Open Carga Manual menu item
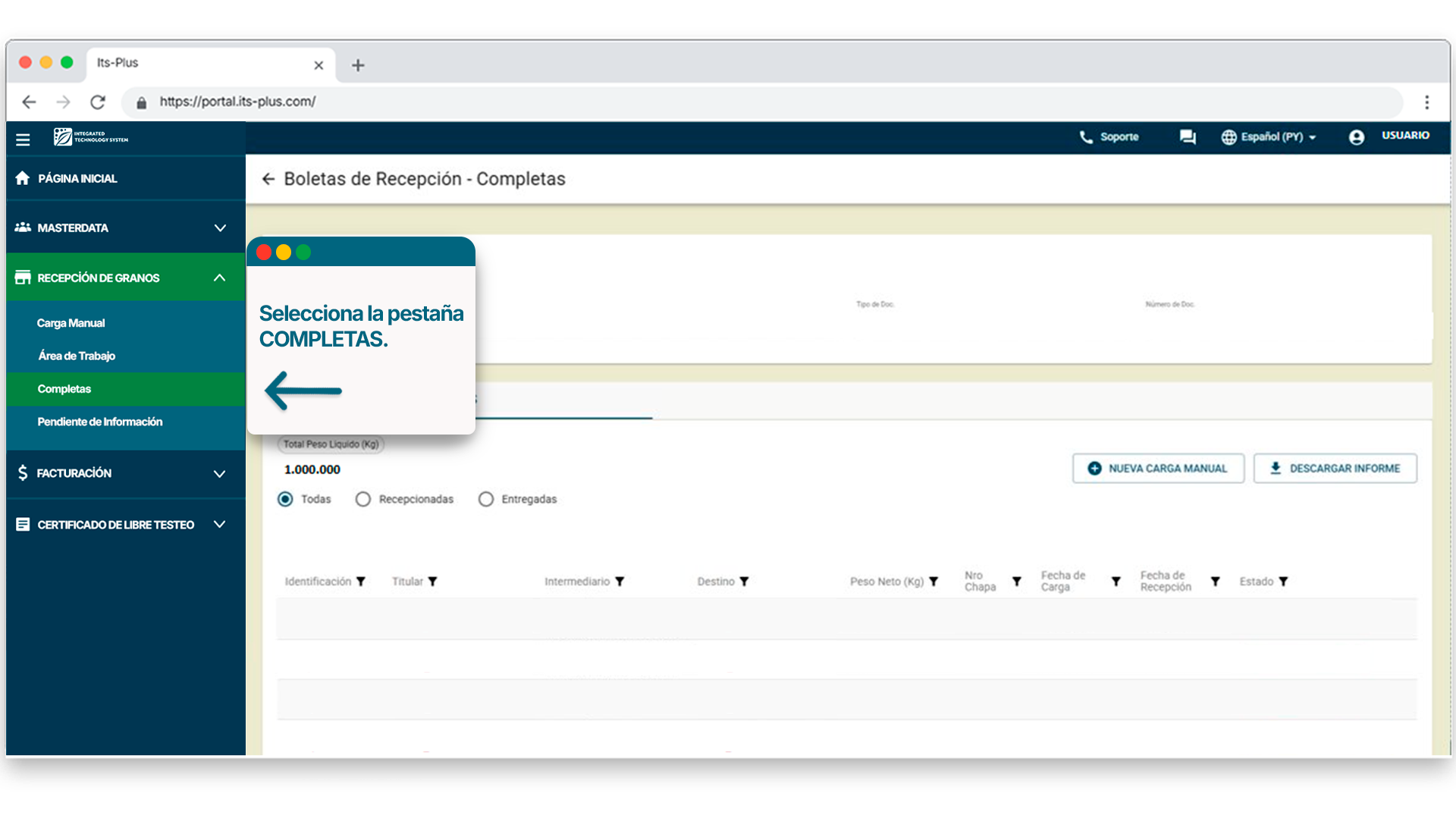The width and height of the screenshot is (1456, 819). point(71,323)
